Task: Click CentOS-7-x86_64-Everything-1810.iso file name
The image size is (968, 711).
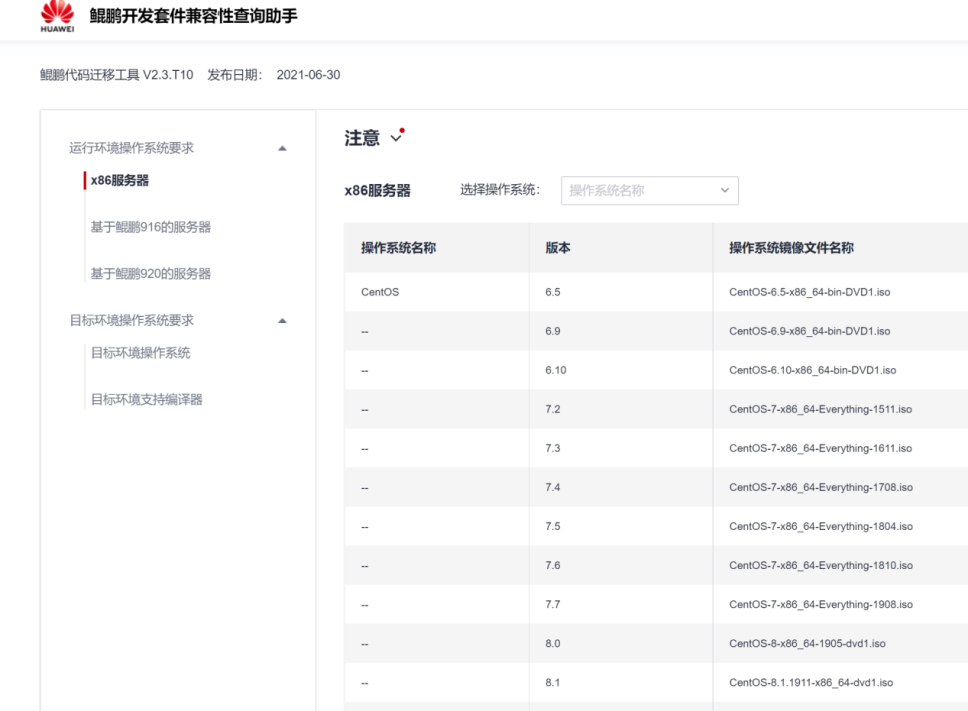Action: pos(820,566)
